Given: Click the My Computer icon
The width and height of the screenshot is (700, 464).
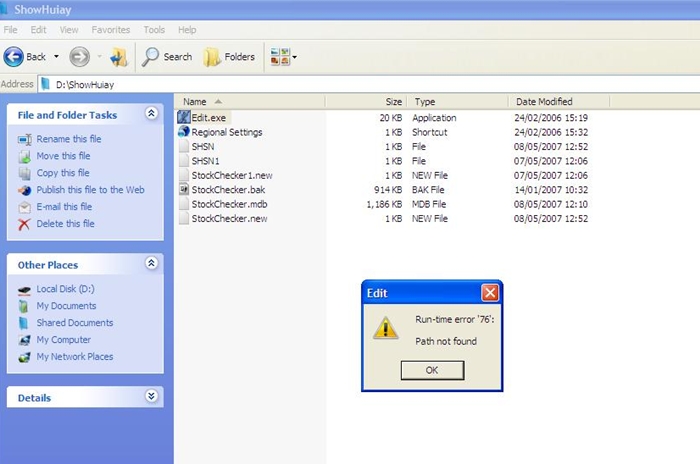Looking at the screenshot, I should pos(25,340).
